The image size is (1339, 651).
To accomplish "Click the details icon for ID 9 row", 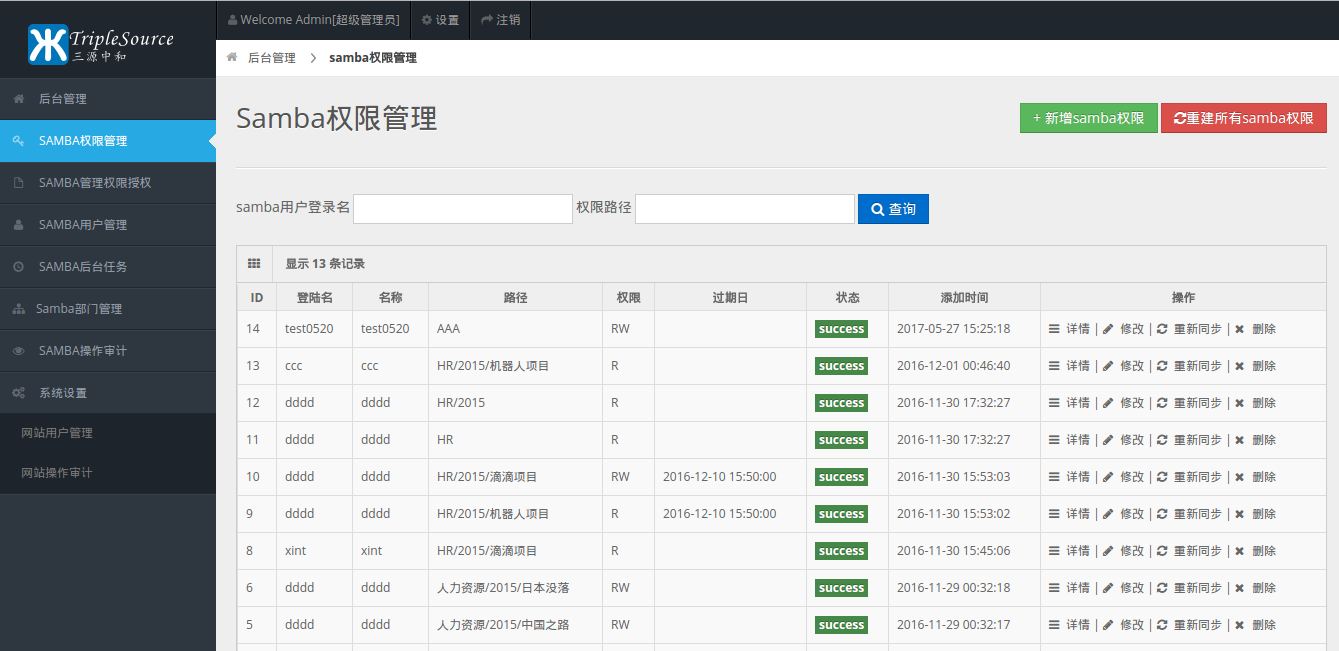I will point(1054,514).
